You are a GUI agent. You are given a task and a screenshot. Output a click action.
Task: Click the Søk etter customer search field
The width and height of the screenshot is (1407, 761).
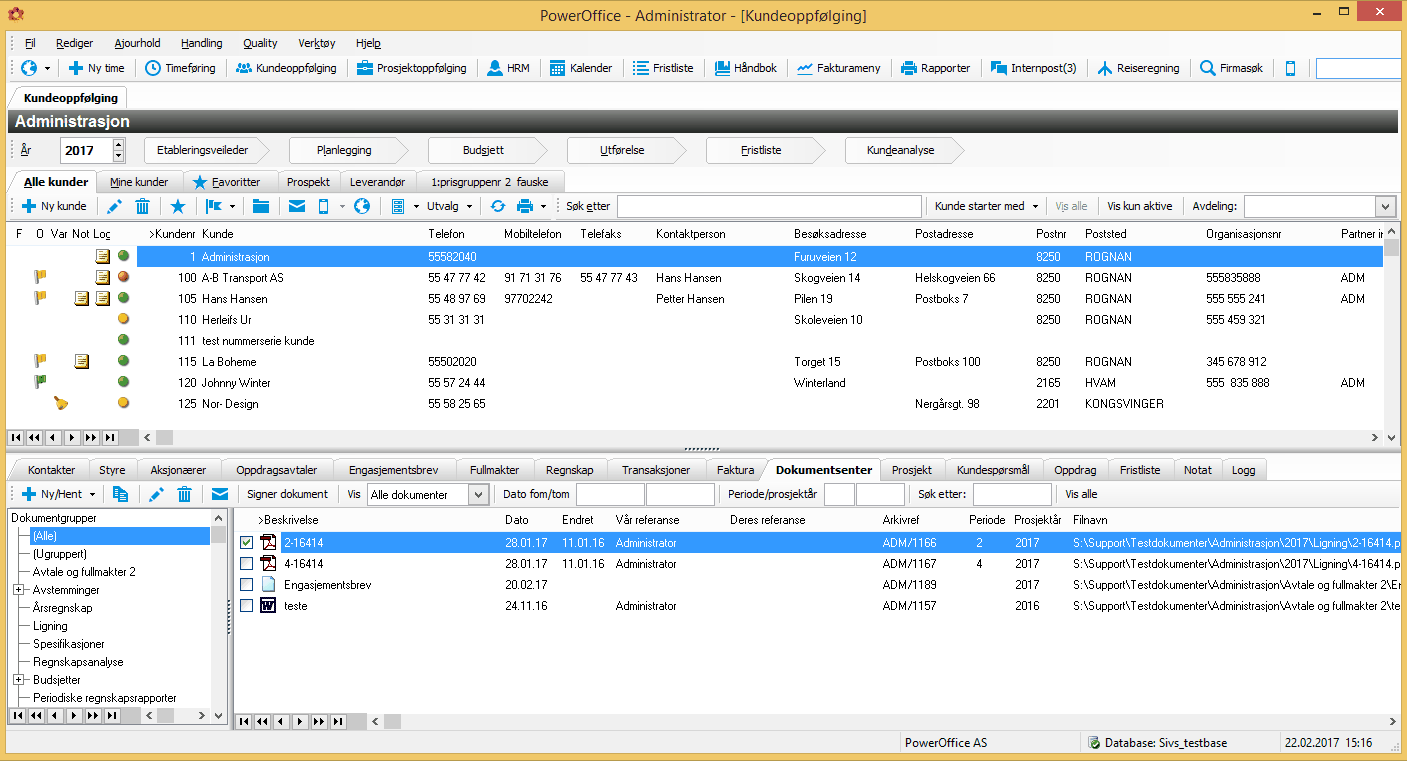[x=769, y=206]
